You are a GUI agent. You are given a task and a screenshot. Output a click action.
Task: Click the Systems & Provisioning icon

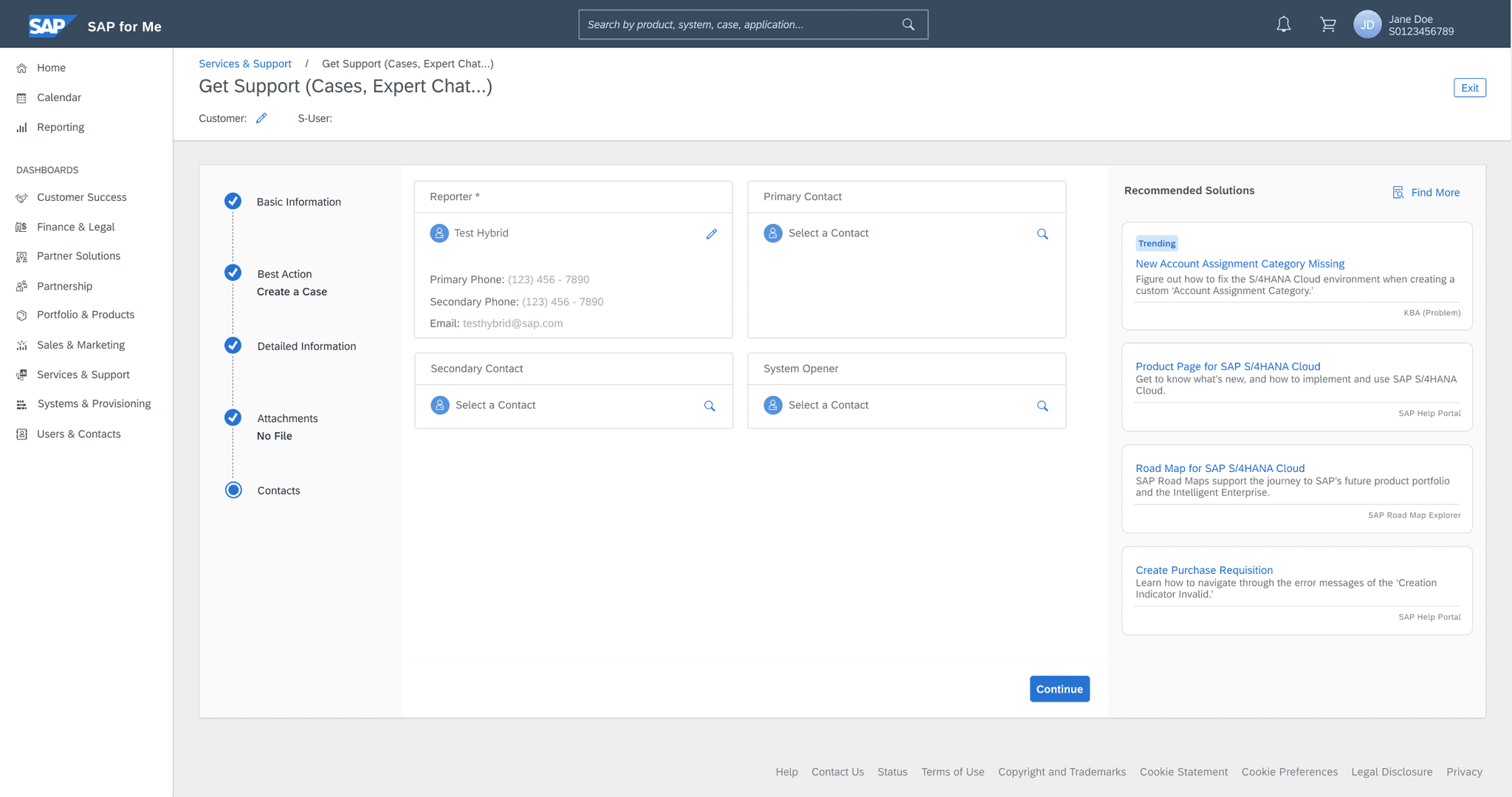coord(21,404)
